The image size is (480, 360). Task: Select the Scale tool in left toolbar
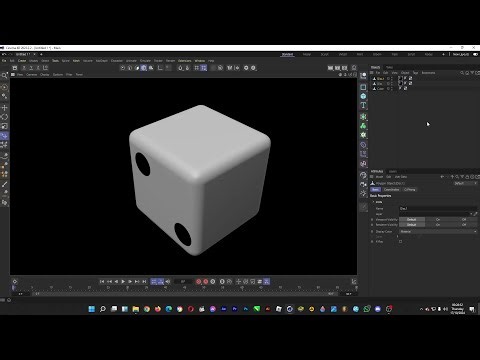(5, 126)
